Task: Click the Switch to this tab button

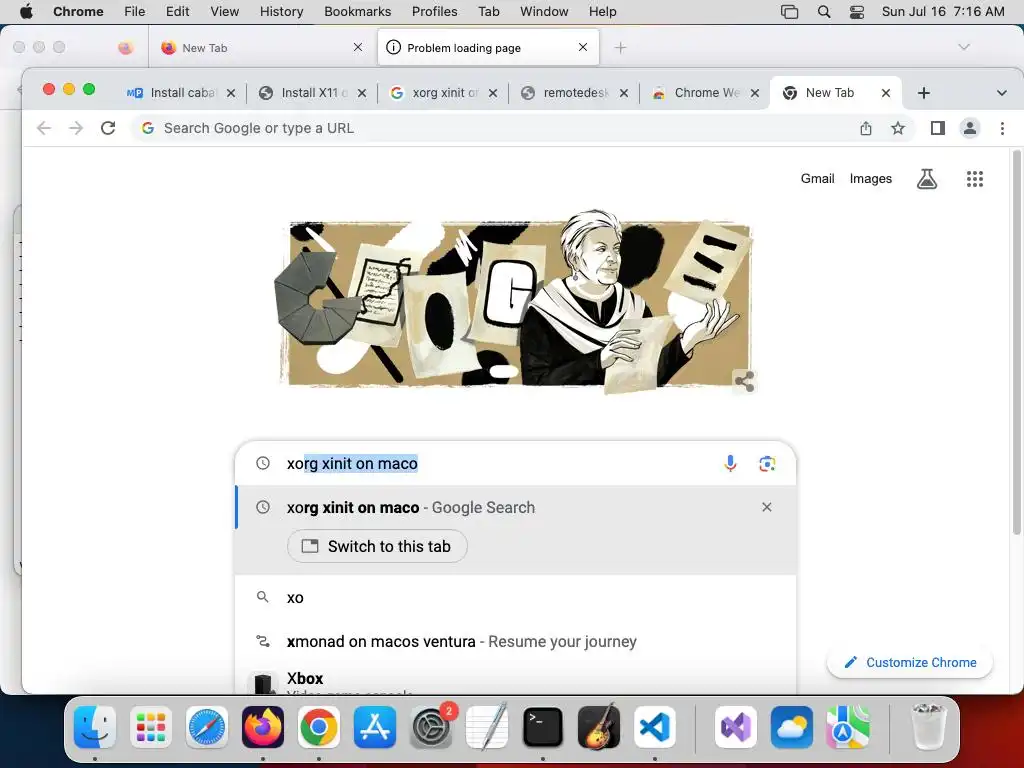Action: 377,546
